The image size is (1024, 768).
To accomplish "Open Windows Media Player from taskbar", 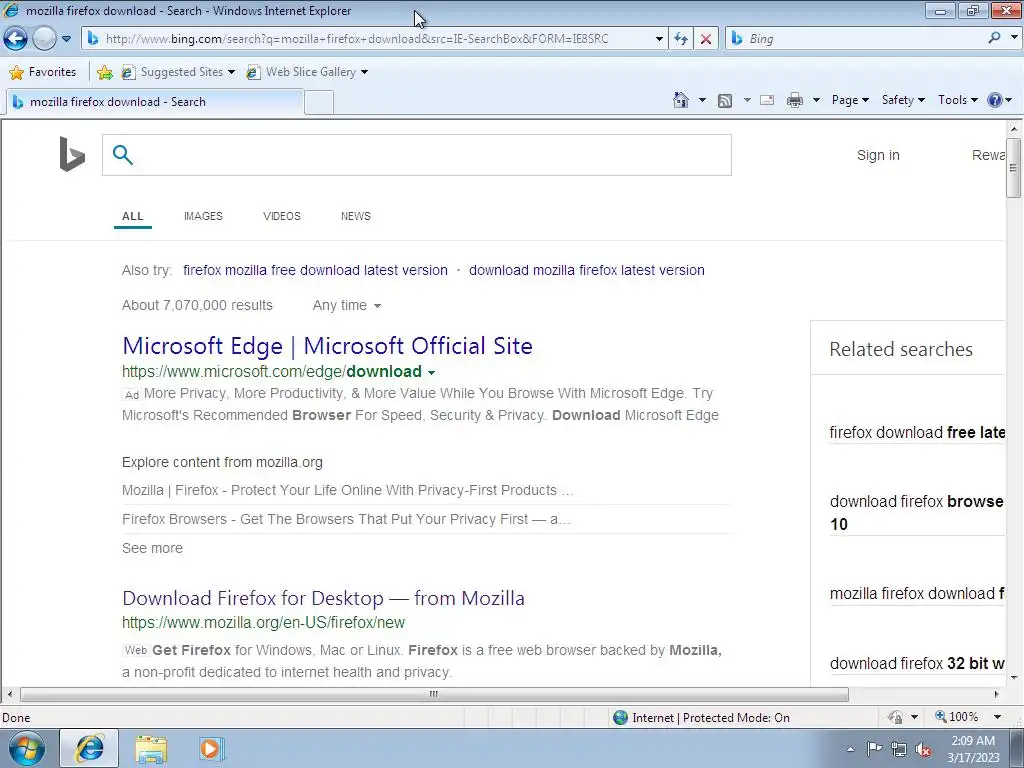I will (x=211, y=748).
